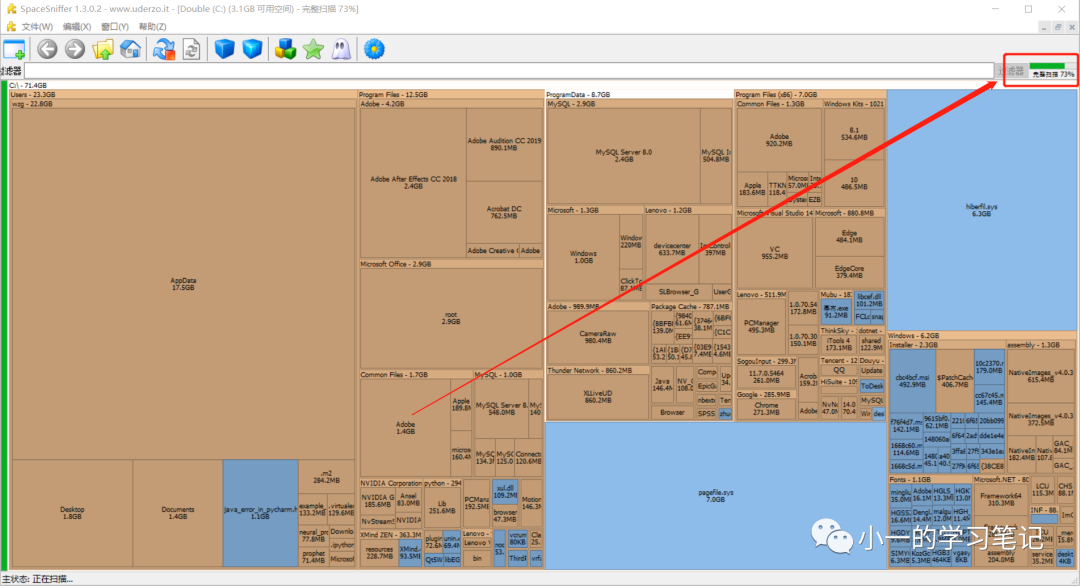Click the ProgramData - 8.7GB header

coord(639,94)
